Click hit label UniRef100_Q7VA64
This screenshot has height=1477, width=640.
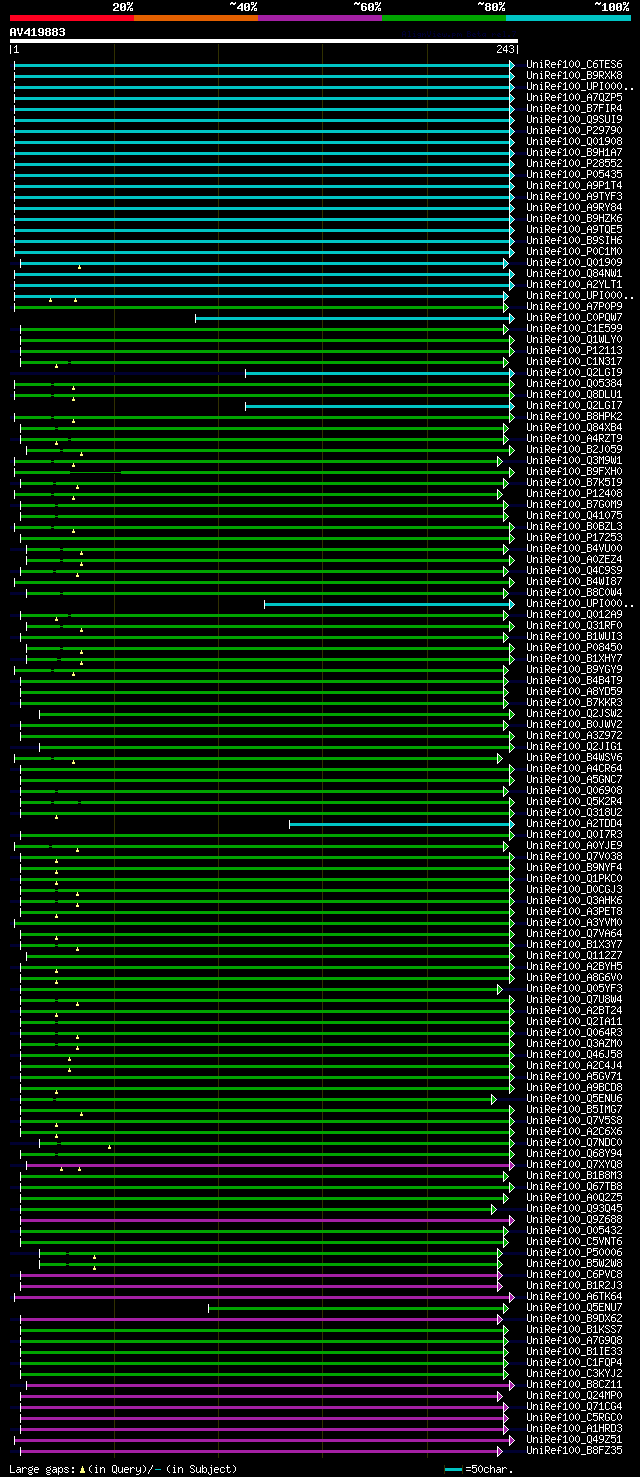574,933
